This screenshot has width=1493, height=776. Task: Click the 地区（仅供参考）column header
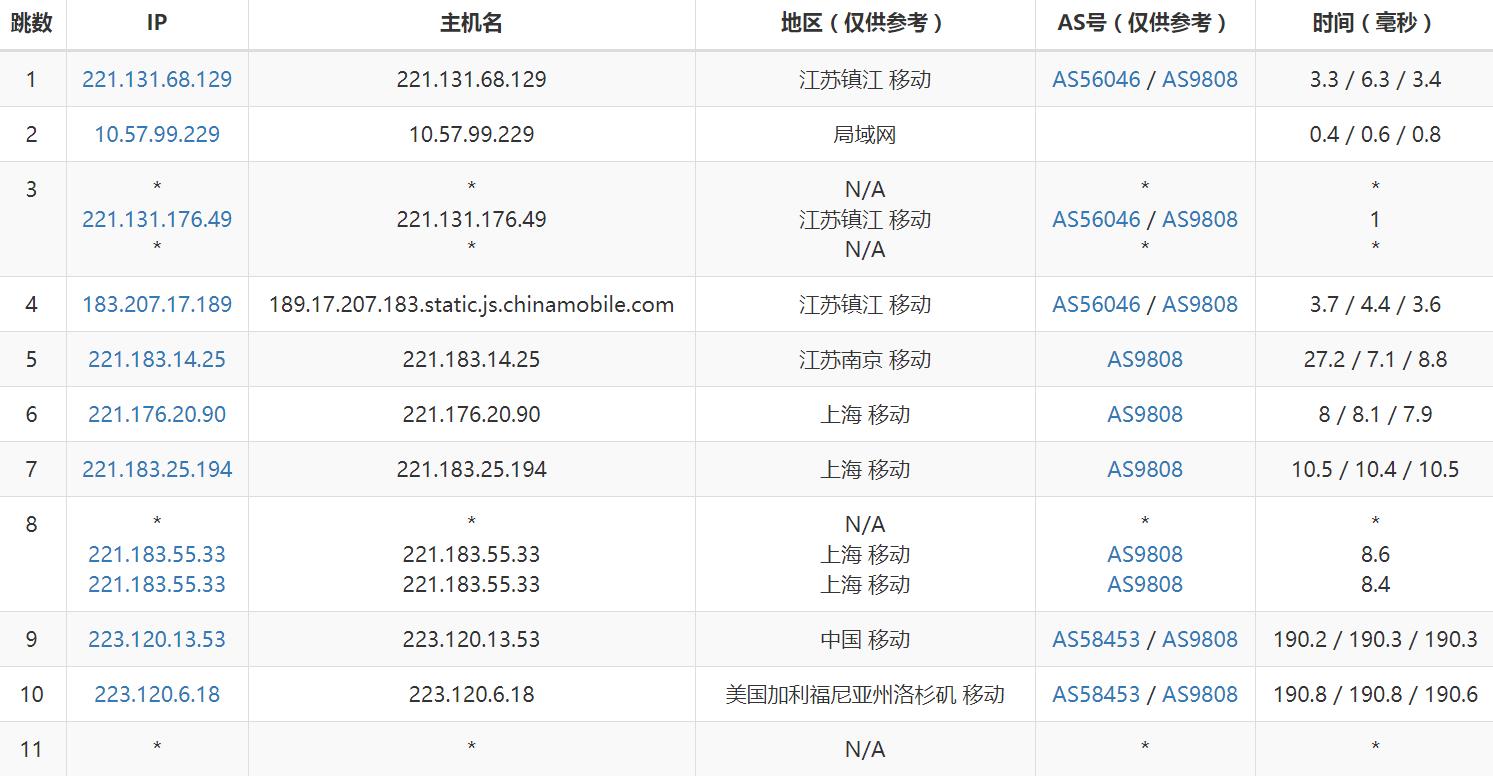click(865, 23)
